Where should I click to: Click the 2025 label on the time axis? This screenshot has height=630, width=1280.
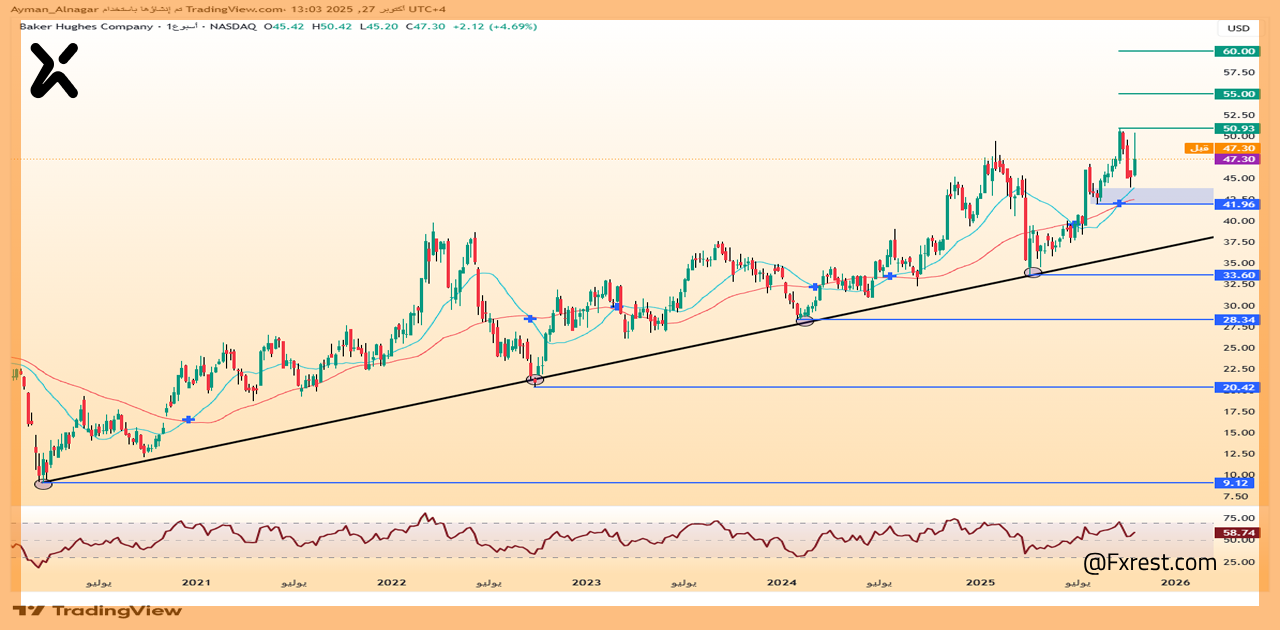[978, 582]
